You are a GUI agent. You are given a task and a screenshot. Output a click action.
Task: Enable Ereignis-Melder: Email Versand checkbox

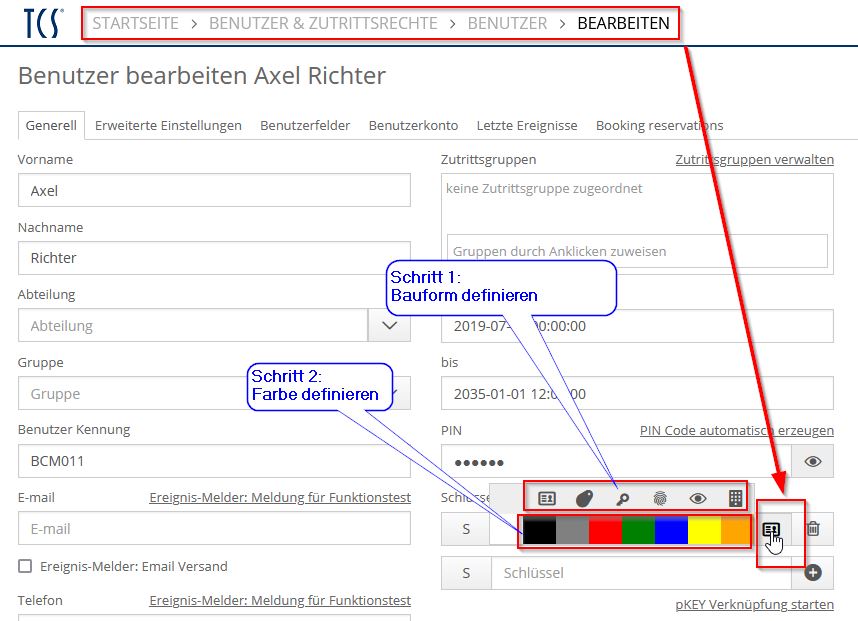26,567
